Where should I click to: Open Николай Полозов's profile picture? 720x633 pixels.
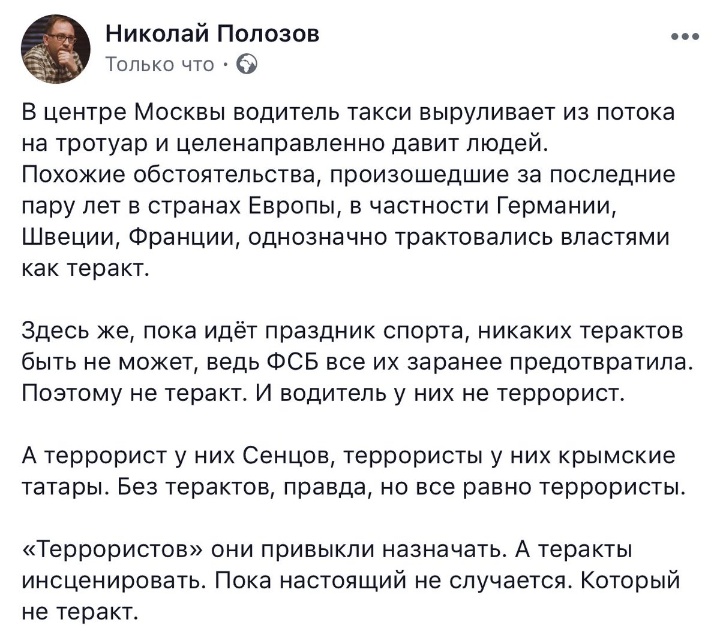[57, 49]
